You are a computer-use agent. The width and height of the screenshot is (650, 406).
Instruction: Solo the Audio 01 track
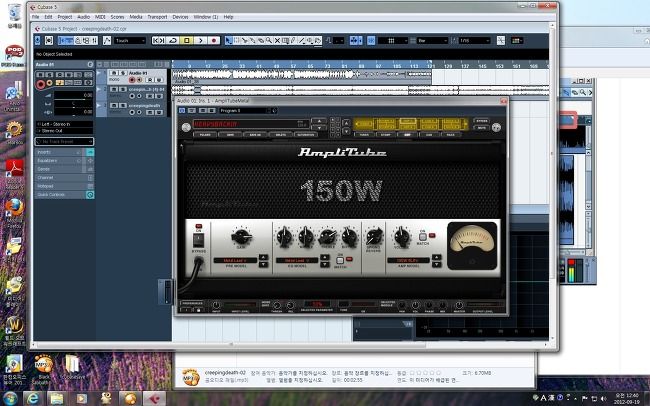coord(123,73)
